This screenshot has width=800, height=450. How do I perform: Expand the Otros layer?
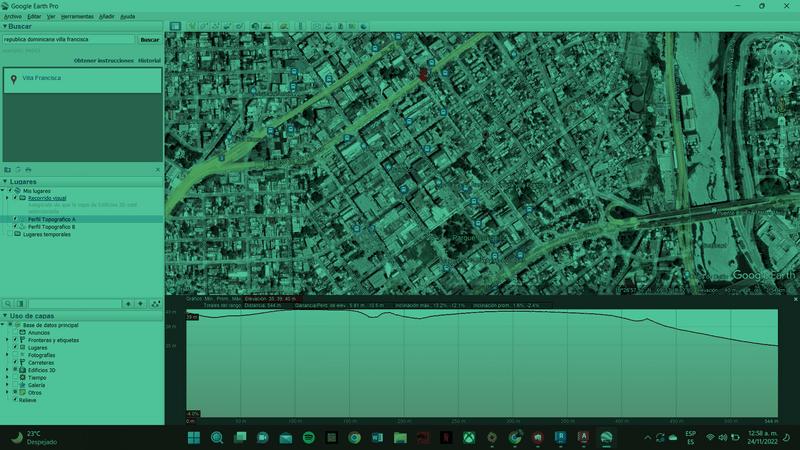point(7,393)
